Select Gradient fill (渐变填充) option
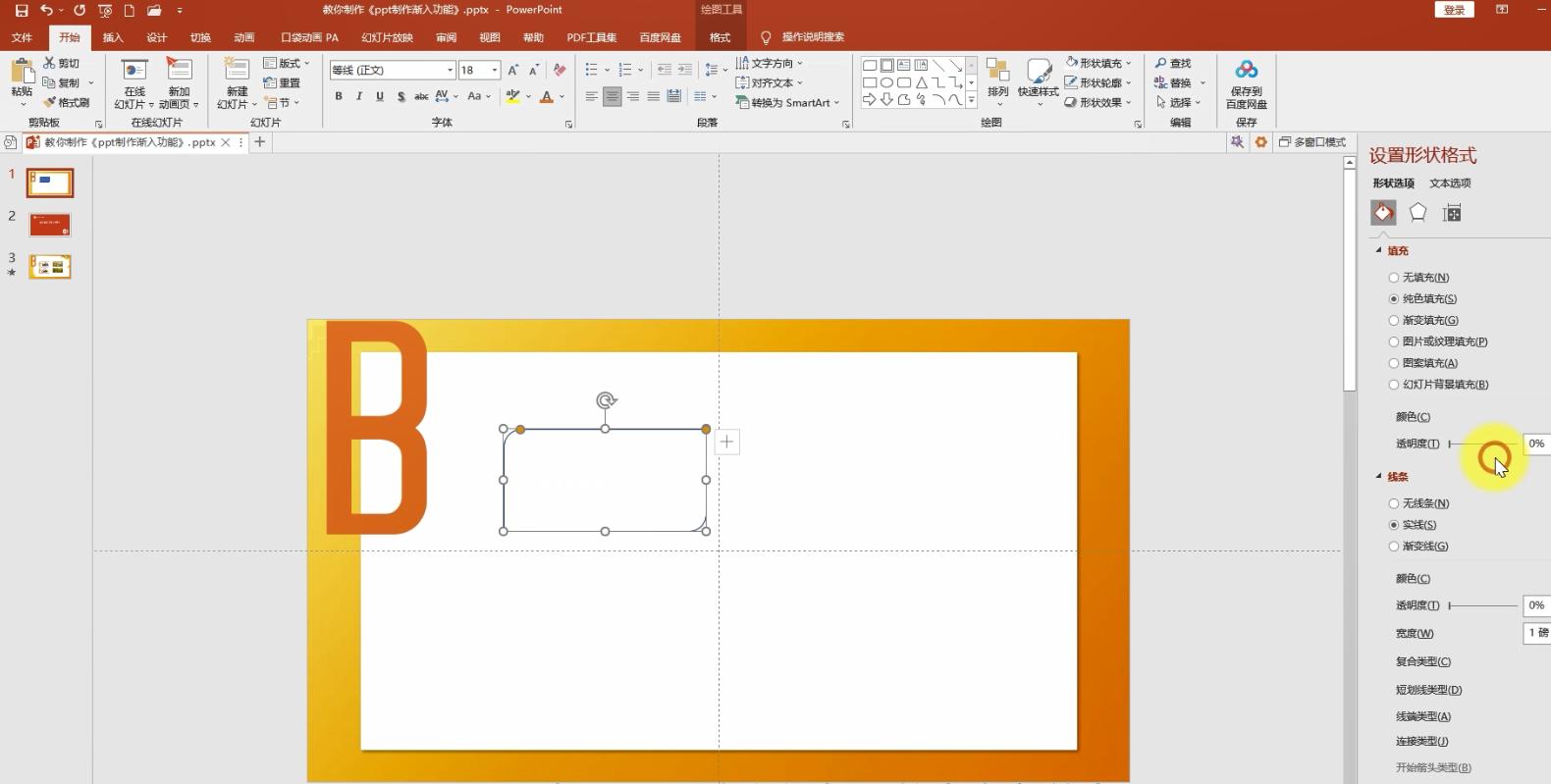Image resolution: width=1551 pixels, height=784 pixels. pyautogui.click(x=1394, y=321)
